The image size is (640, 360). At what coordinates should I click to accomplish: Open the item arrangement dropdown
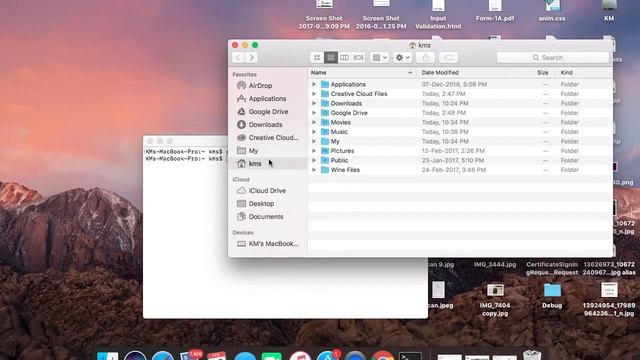click(x=379, y=58)
